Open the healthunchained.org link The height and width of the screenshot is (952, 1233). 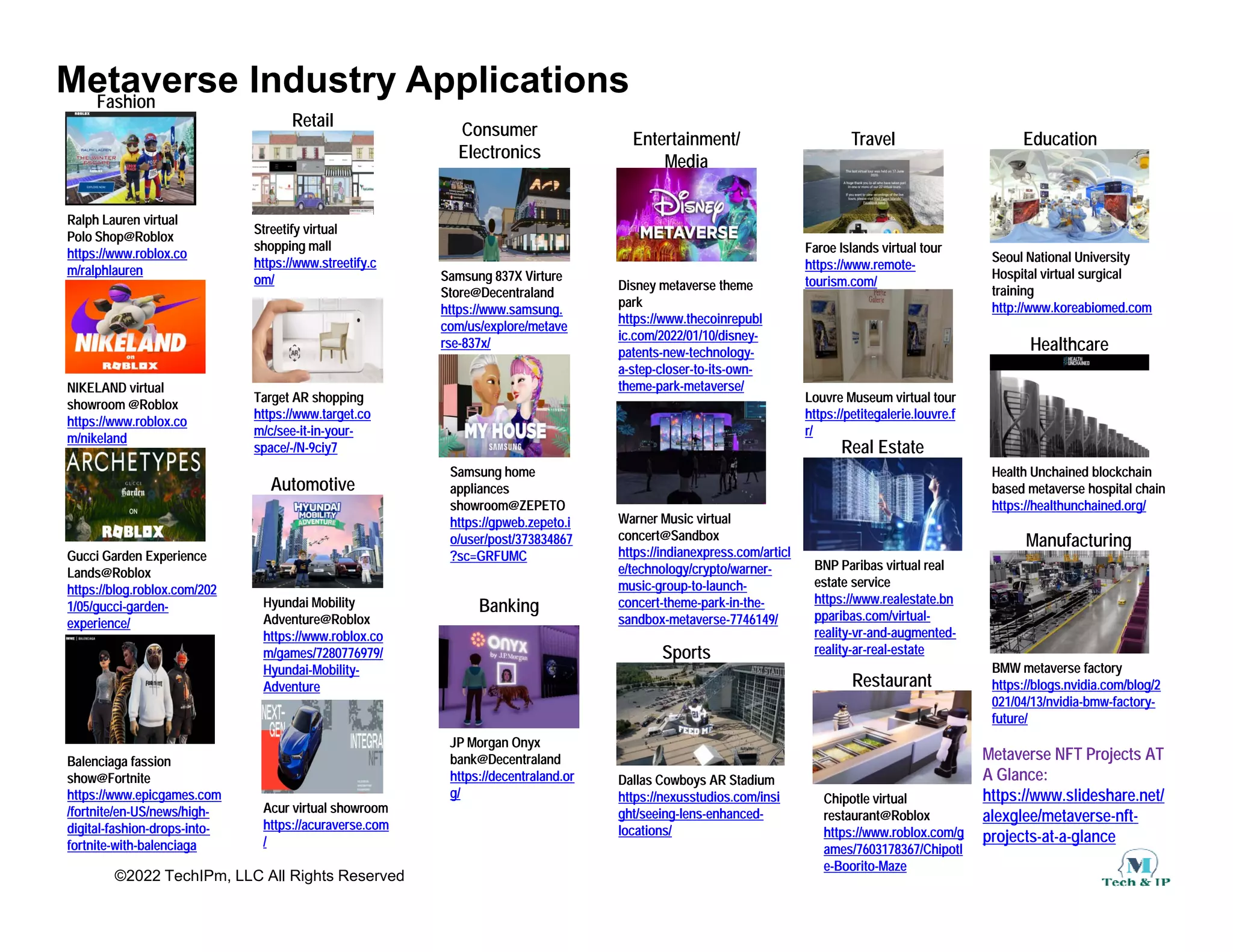pos(1069,505)
